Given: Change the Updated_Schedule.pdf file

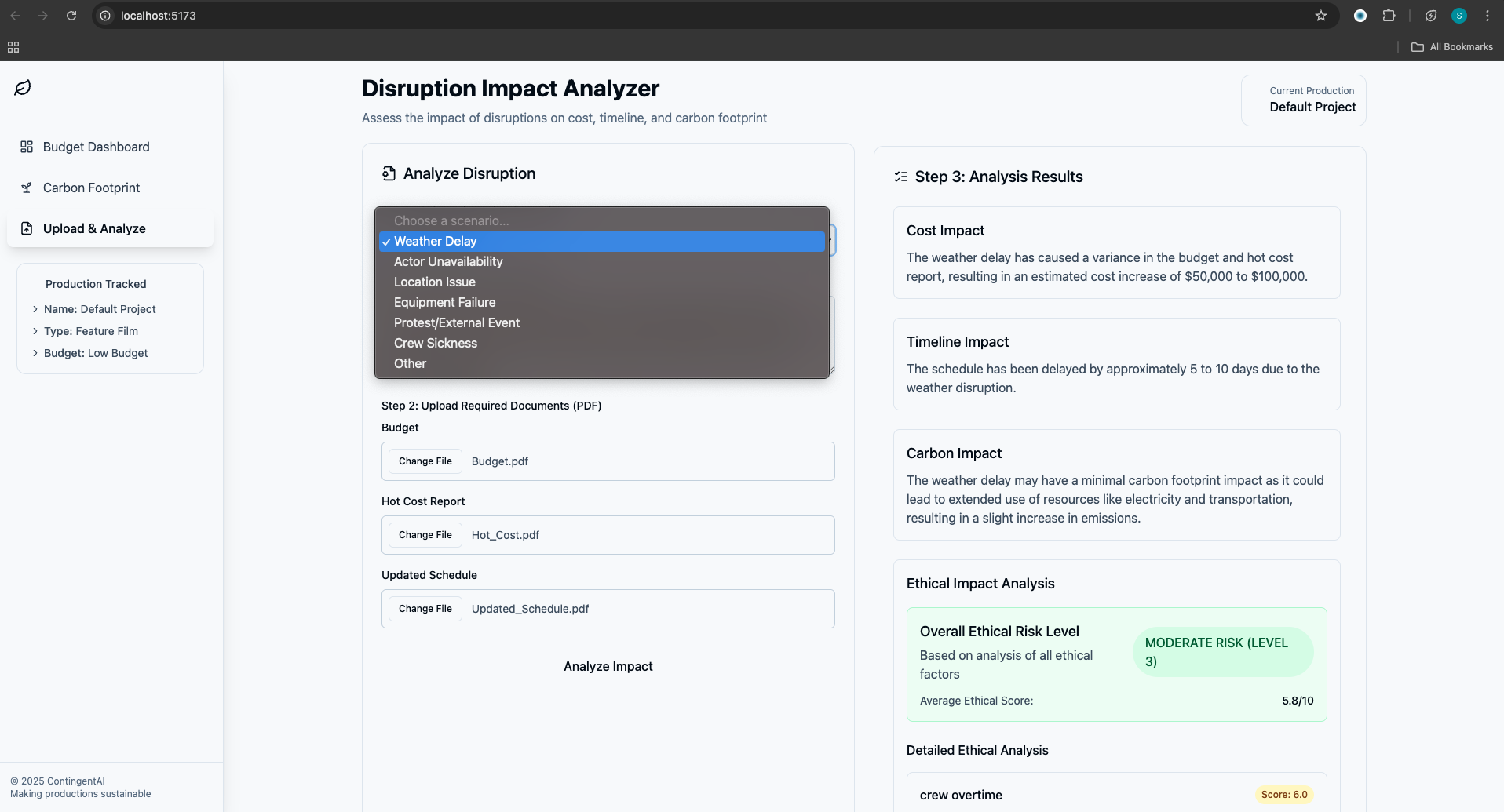Looking at the screenshot, I should [425, 609].
